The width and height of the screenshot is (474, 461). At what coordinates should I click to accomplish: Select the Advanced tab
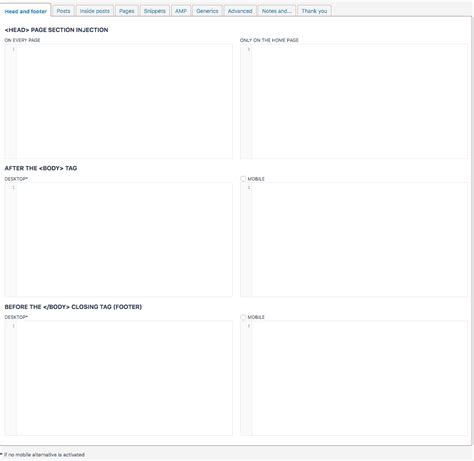point(240,11)
